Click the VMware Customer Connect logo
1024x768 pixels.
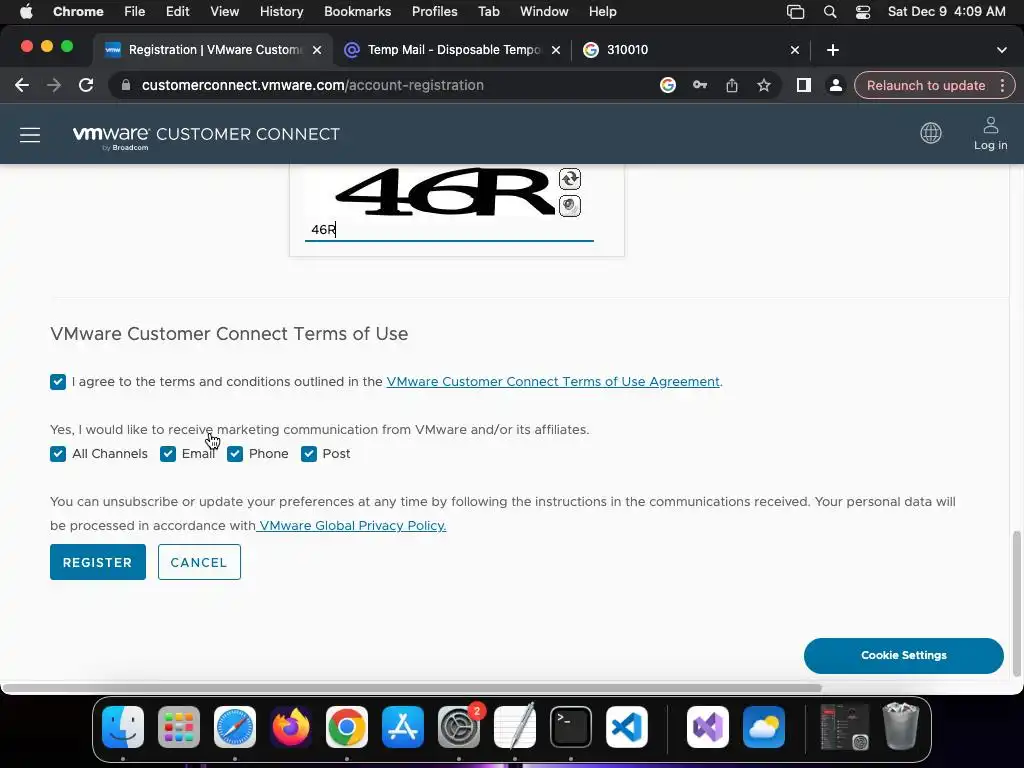[206, 135]
